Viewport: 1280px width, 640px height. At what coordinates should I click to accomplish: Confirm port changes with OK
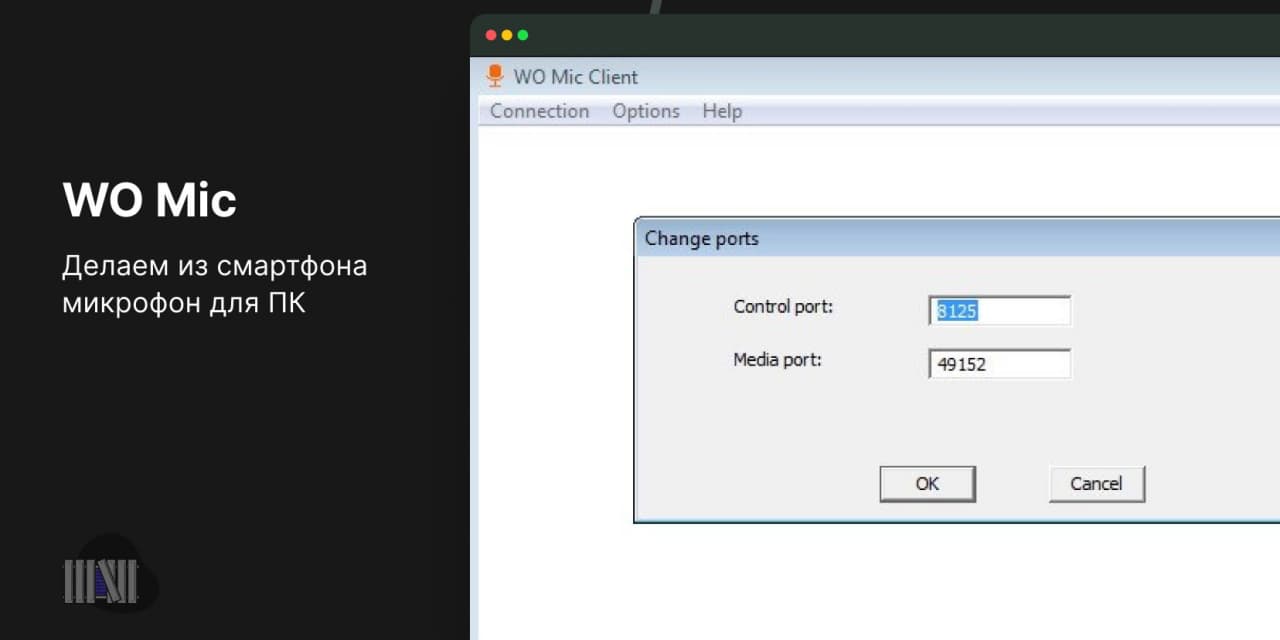(927, 484)
